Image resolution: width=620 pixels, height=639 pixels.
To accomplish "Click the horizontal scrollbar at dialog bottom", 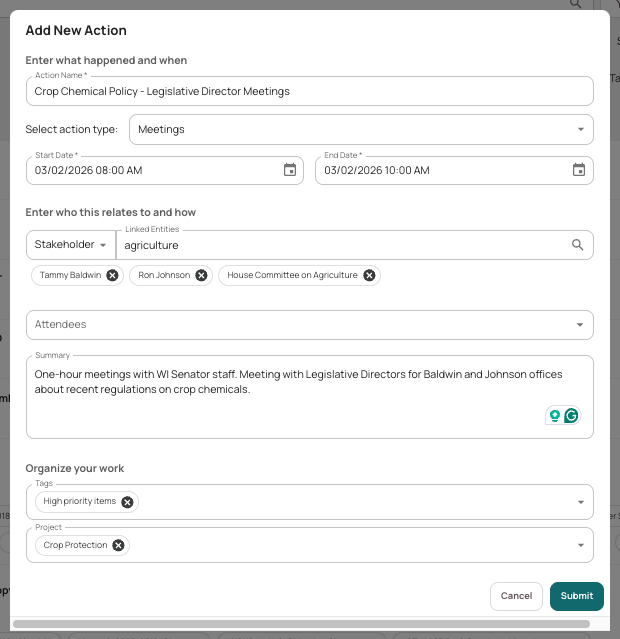I will 301,624.
